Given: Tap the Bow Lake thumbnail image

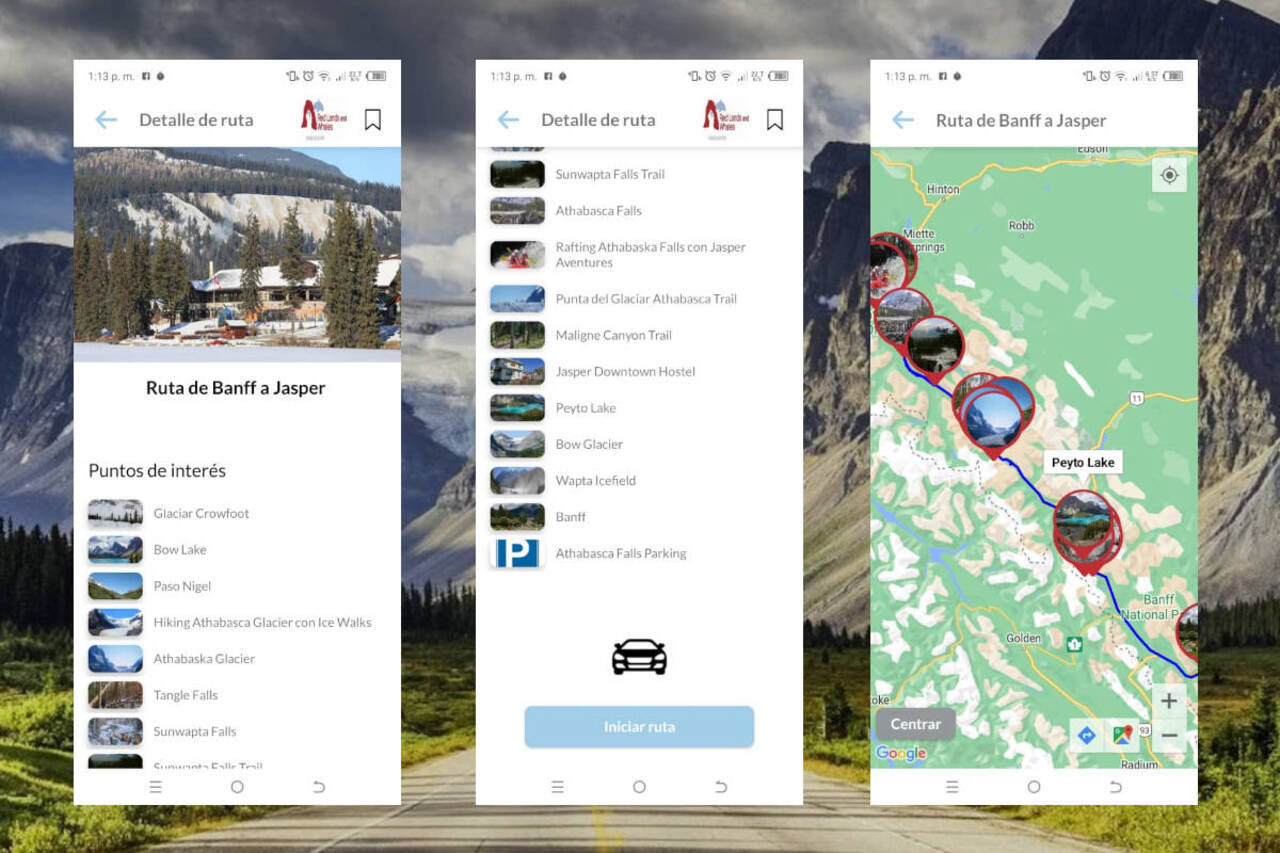Looking at the screenshot, I should pos(115,550).
